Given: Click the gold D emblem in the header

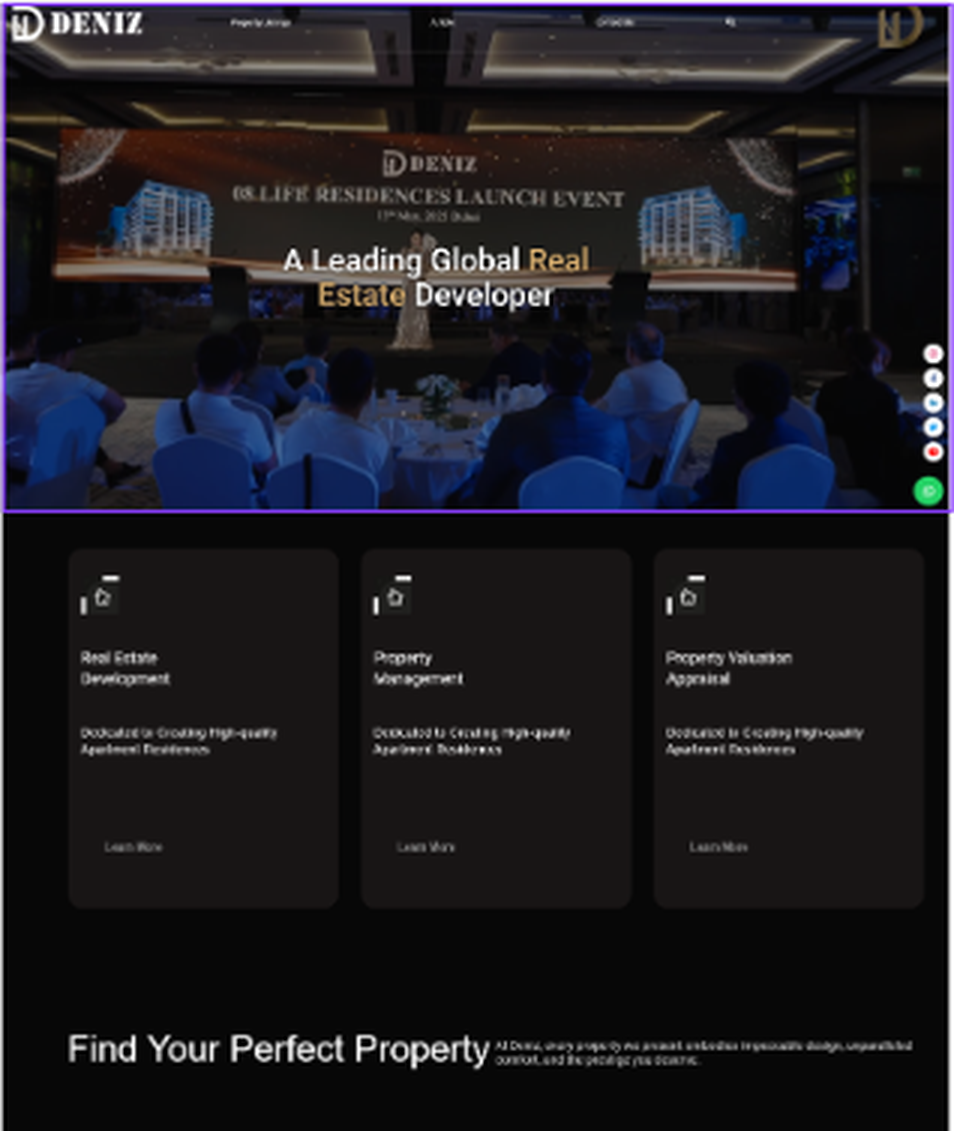Looking at the screenshot, I should coord(900,27).
